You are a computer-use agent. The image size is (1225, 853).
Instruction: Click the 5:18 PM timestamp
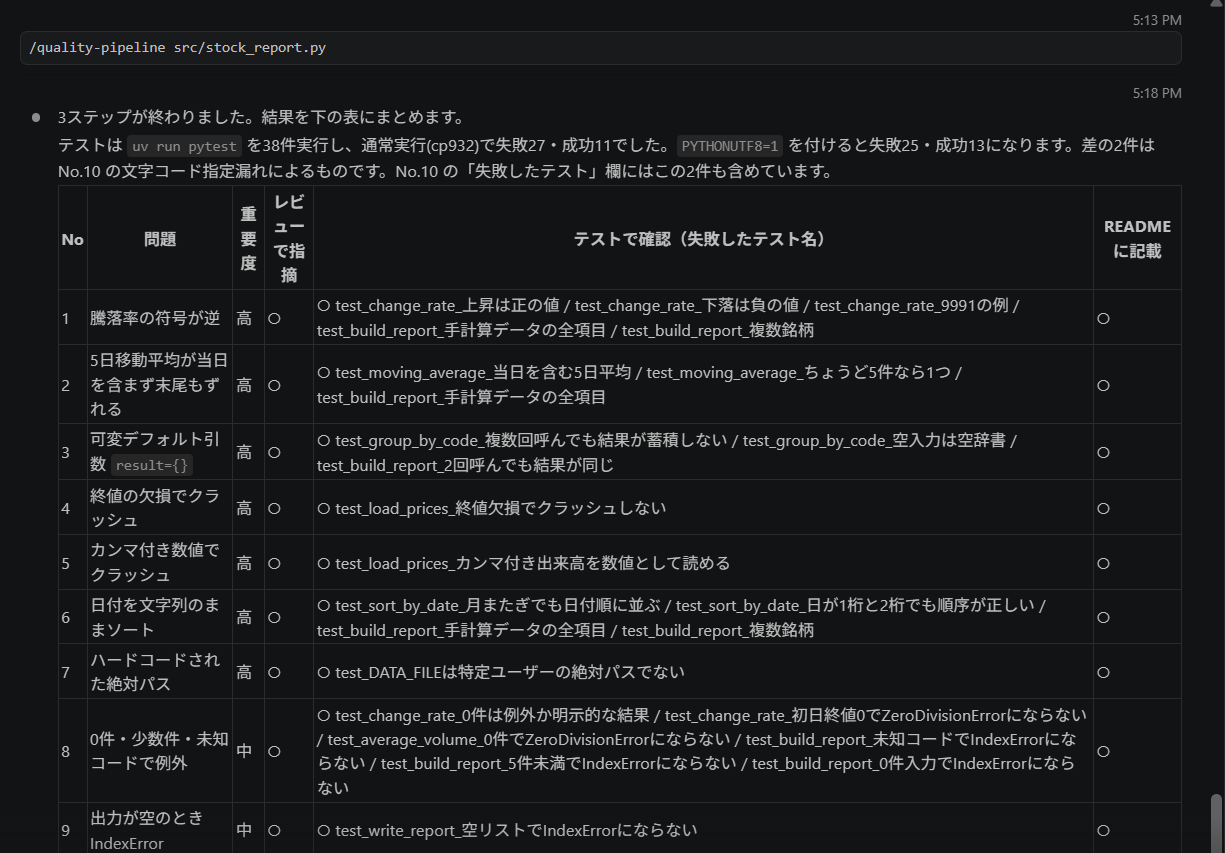[1157, 93]
